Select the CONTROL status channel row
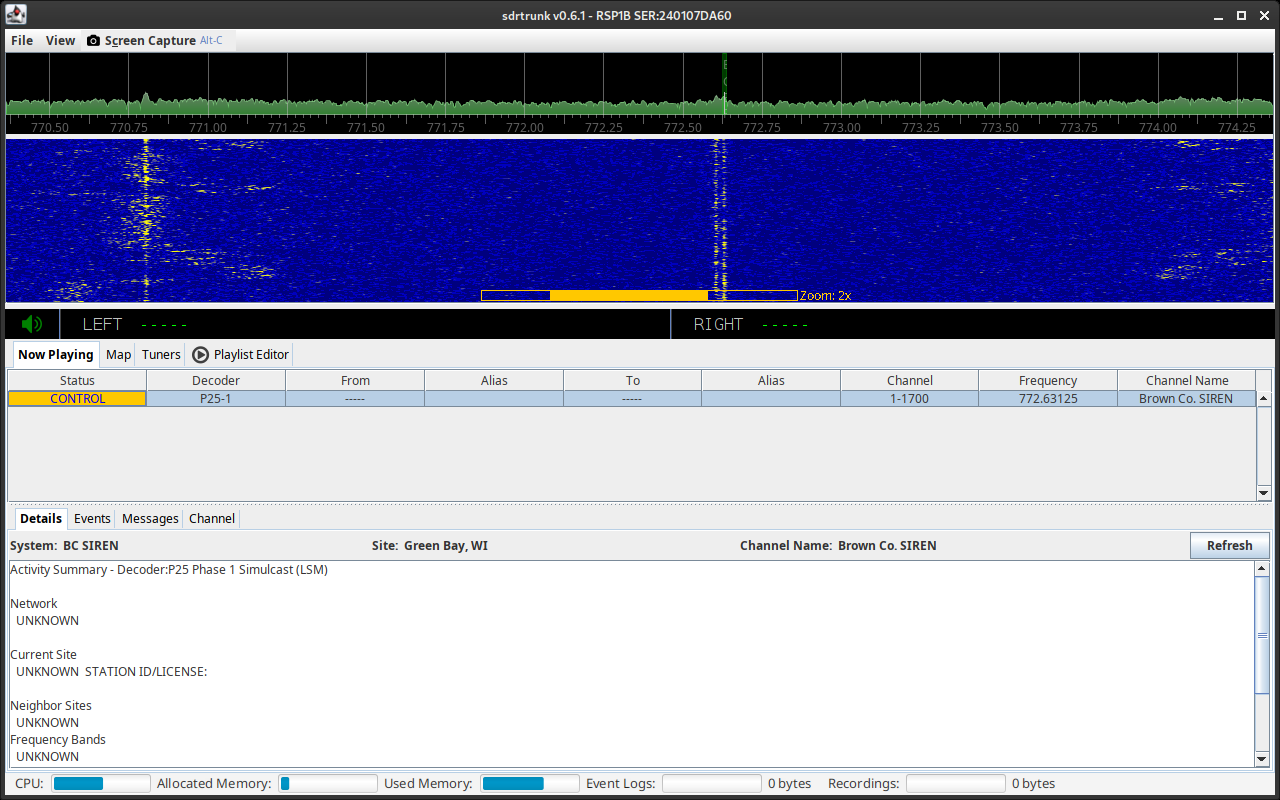 point(77,398)
